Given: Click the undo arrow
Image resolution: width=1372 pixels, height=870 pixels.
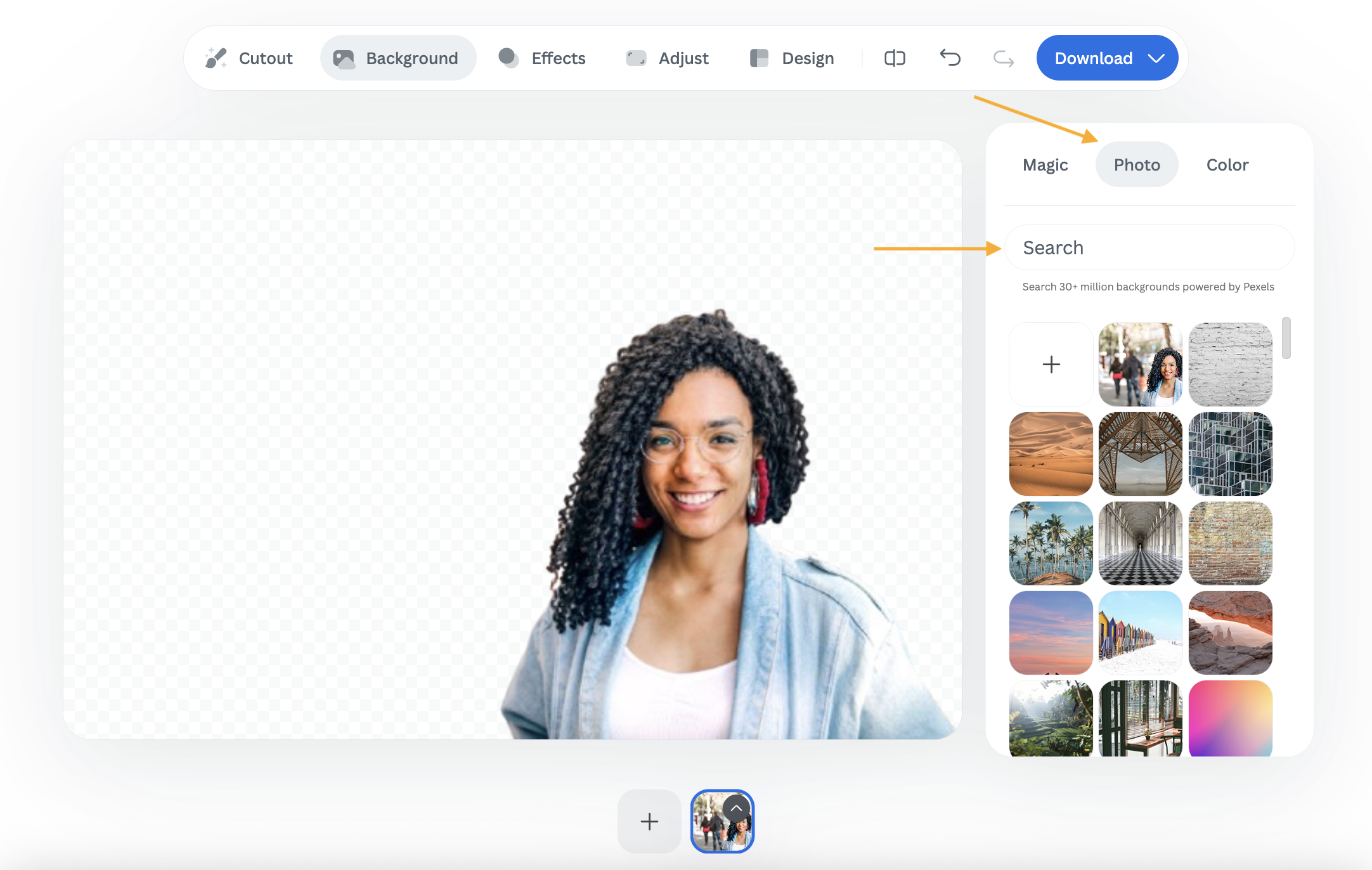Looking at the screenshot, I should click(x=950, y=58).
